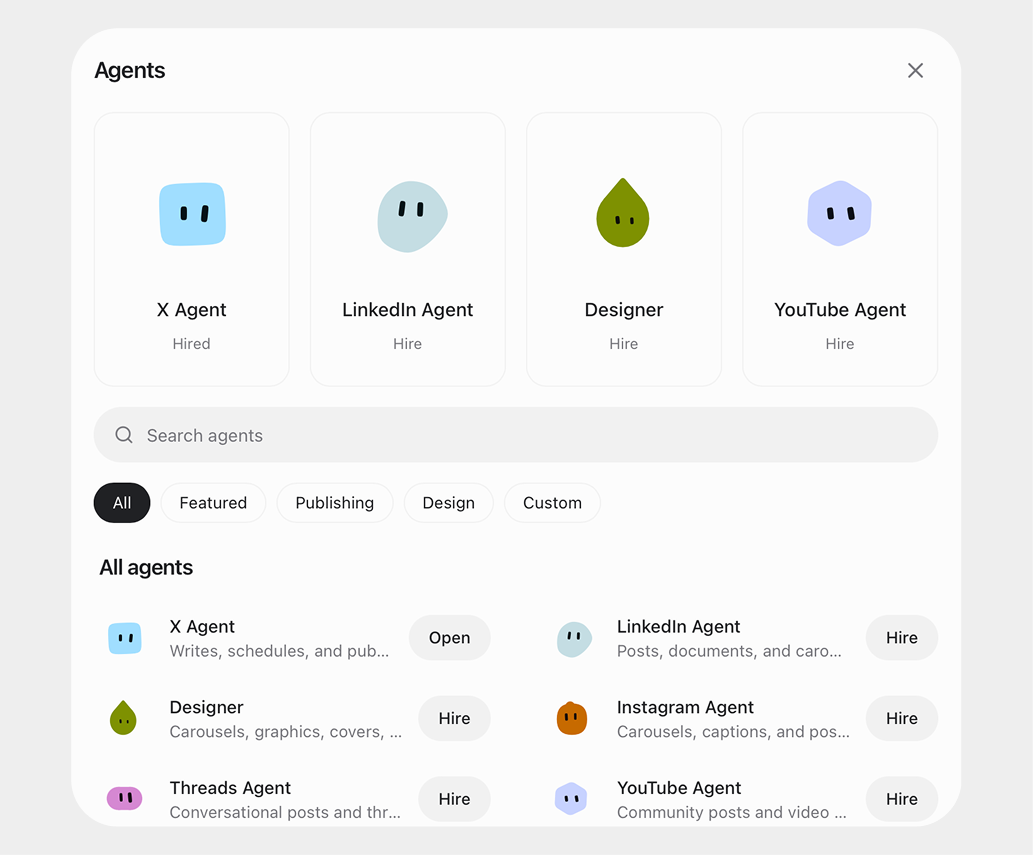
Task: Click the Designer name in the list
Action: 206,707
